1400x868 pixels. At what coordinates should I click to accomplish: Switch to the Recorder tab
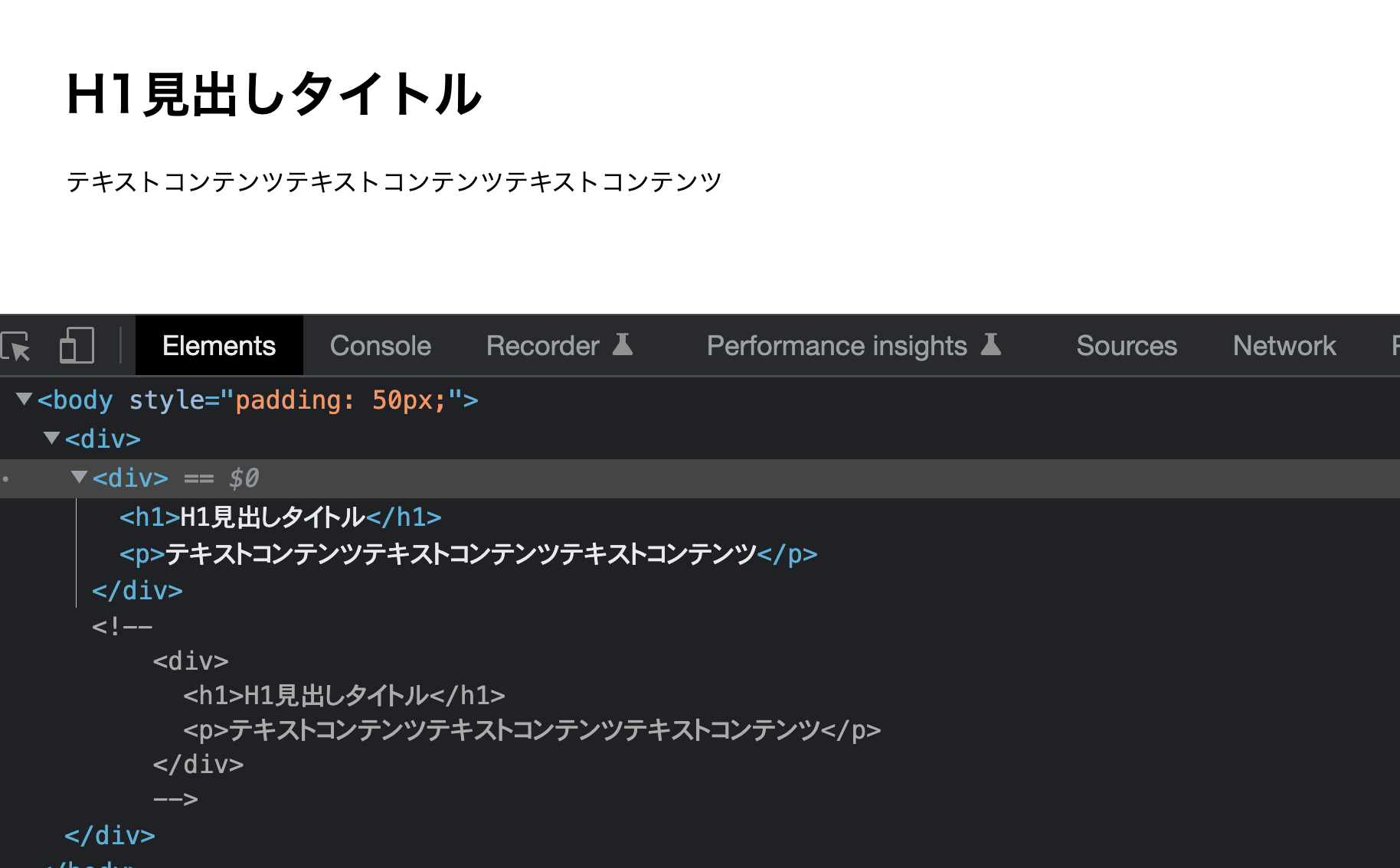pos(543,345)
